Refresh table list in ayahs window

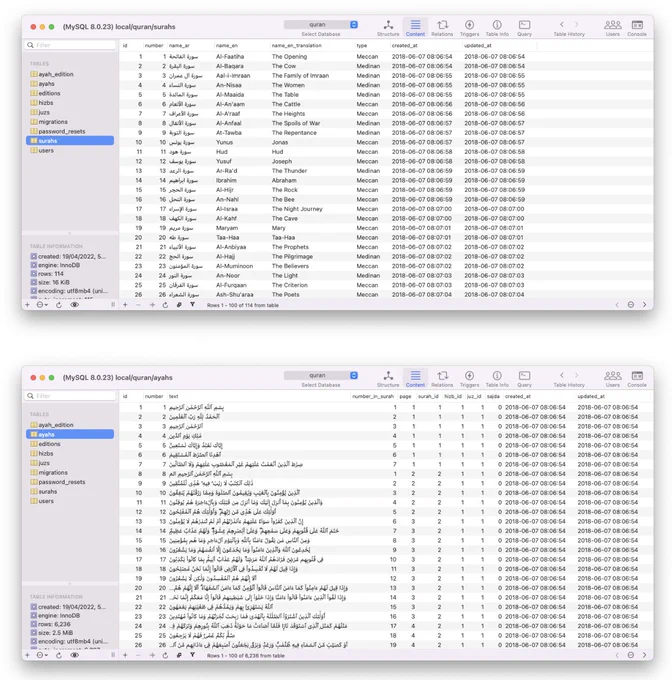click(59, 655)
